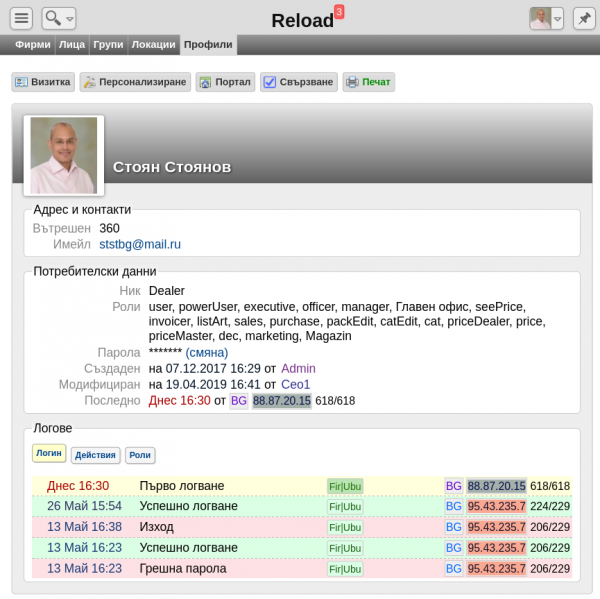Image resolution: width=600 pixels, height=599 pixels.
Task: Click the profile photo of Стоян Стоянов
Action: click(x=64, y=155)
